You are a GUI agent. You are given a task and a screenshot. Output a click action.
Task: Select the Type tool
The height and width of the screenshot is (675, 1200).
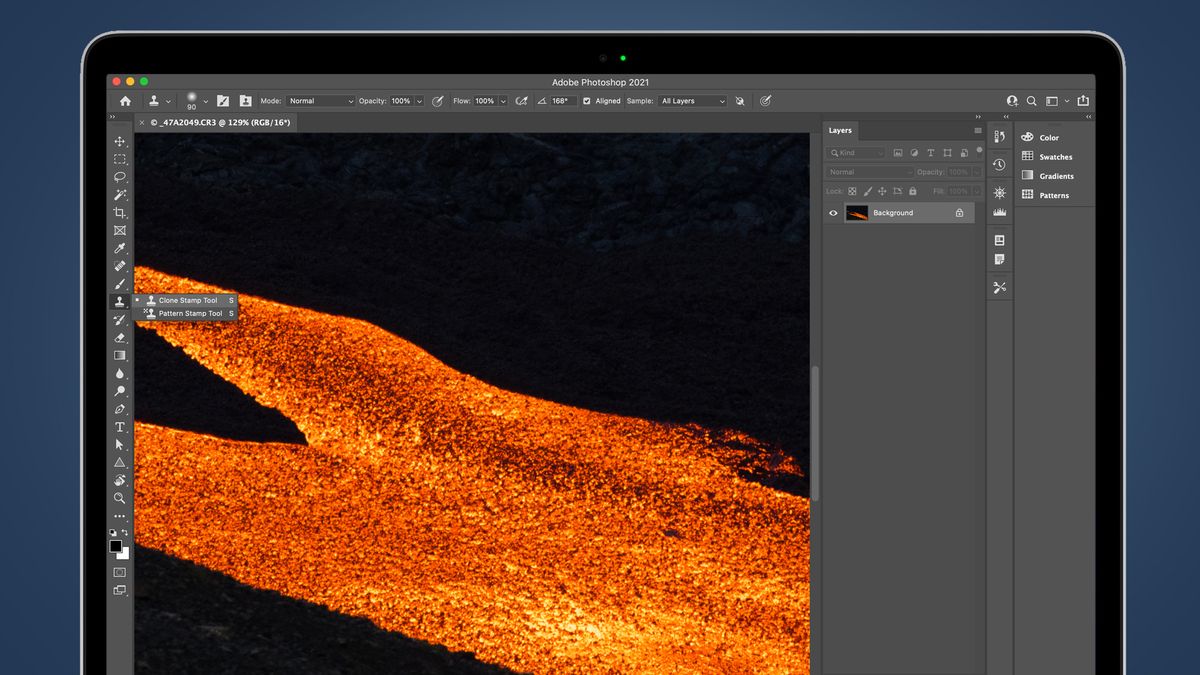(x=120, y=427)
